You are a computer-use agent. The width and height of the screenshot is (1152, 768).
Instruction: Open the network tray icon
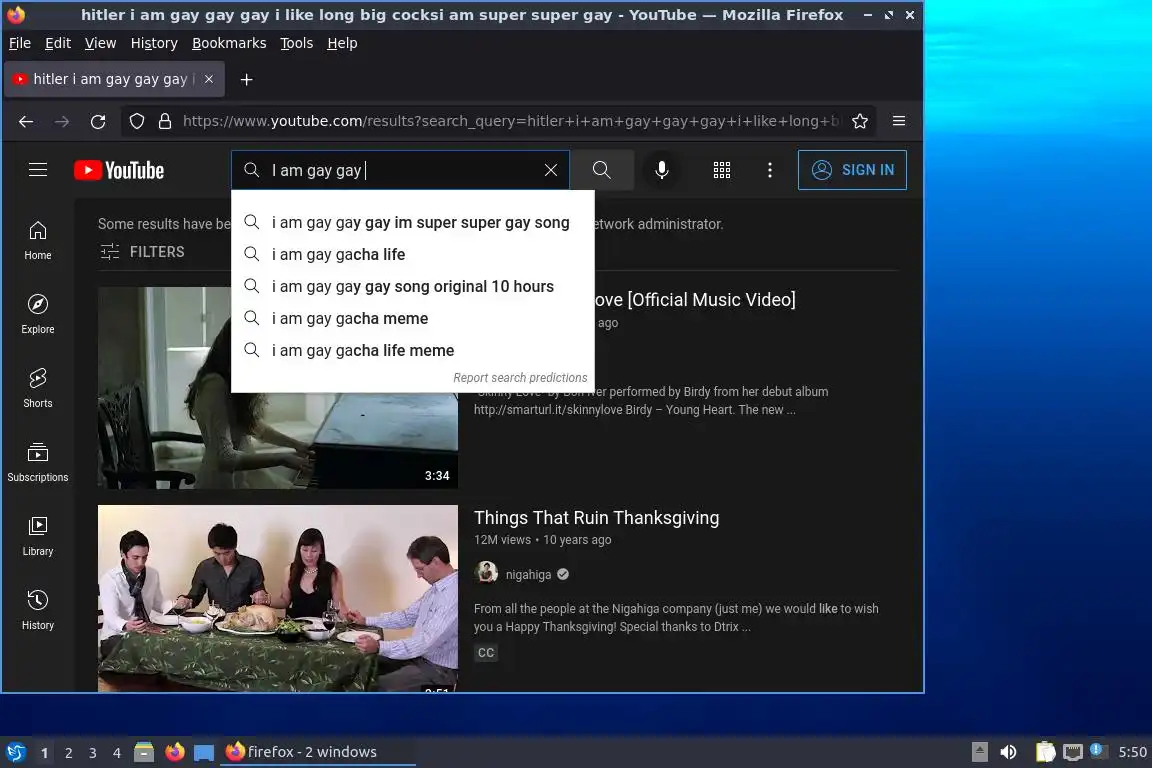1073,752
